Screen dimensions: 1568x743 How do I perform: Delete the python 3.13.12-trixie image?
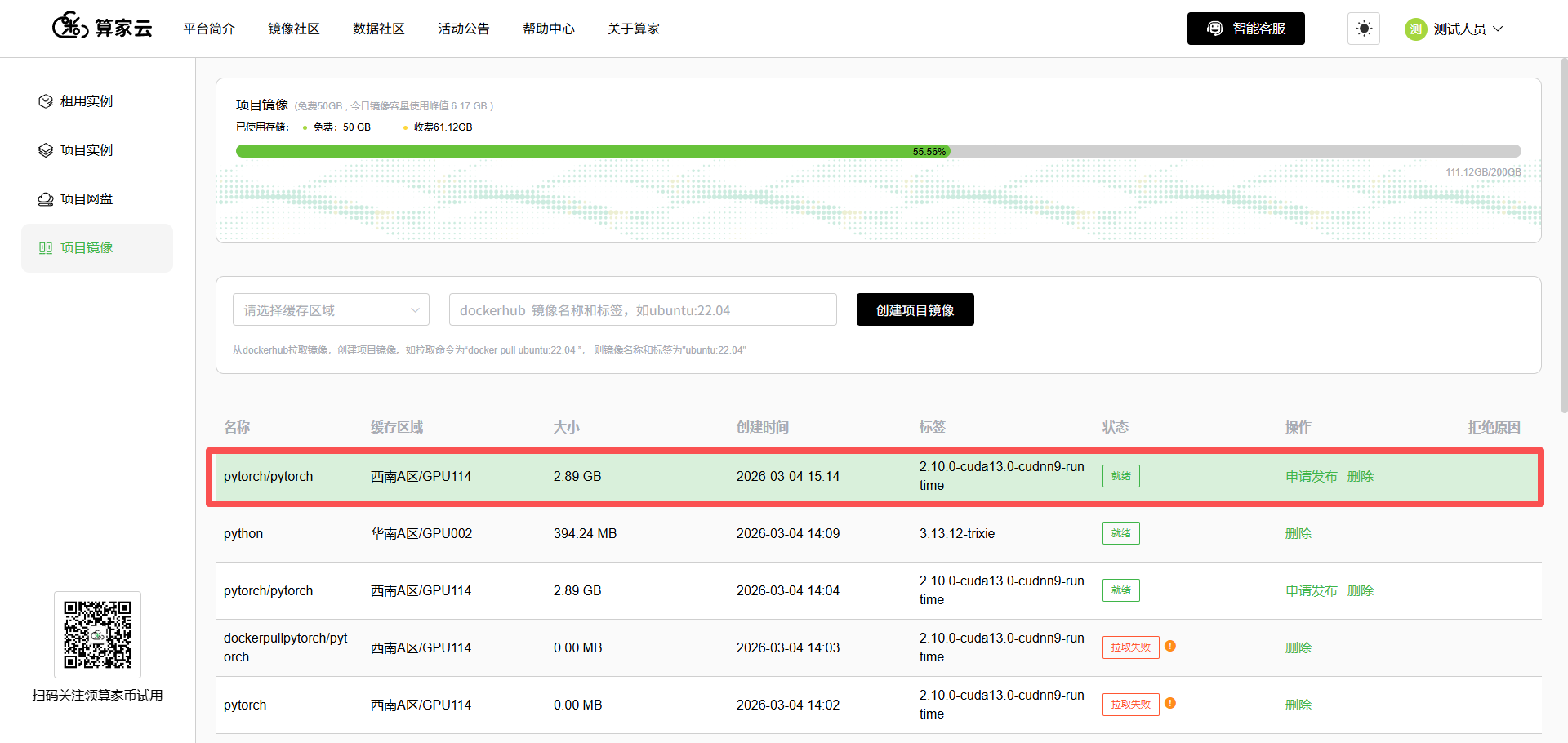[1298, 533]
